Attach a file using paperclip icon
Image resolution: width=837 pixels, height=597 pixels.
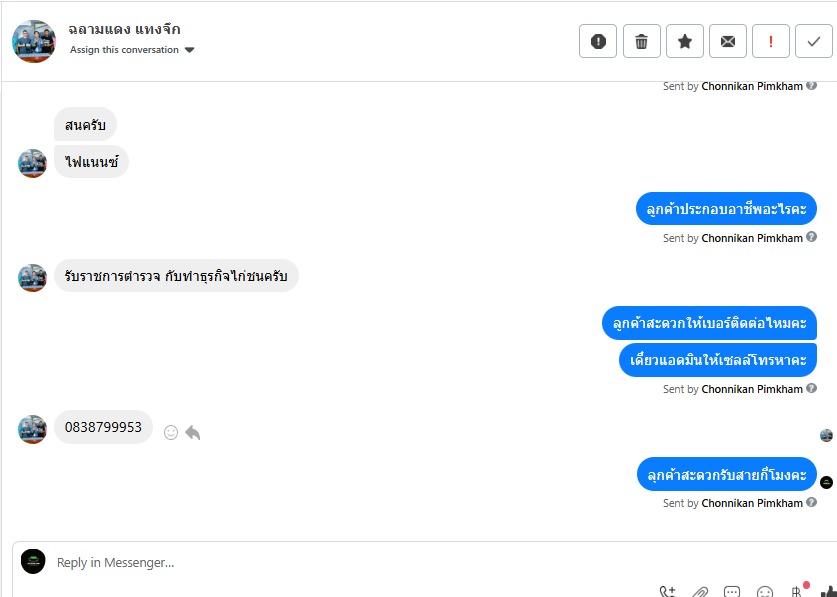pyautogui.click(x=700, y=592)
